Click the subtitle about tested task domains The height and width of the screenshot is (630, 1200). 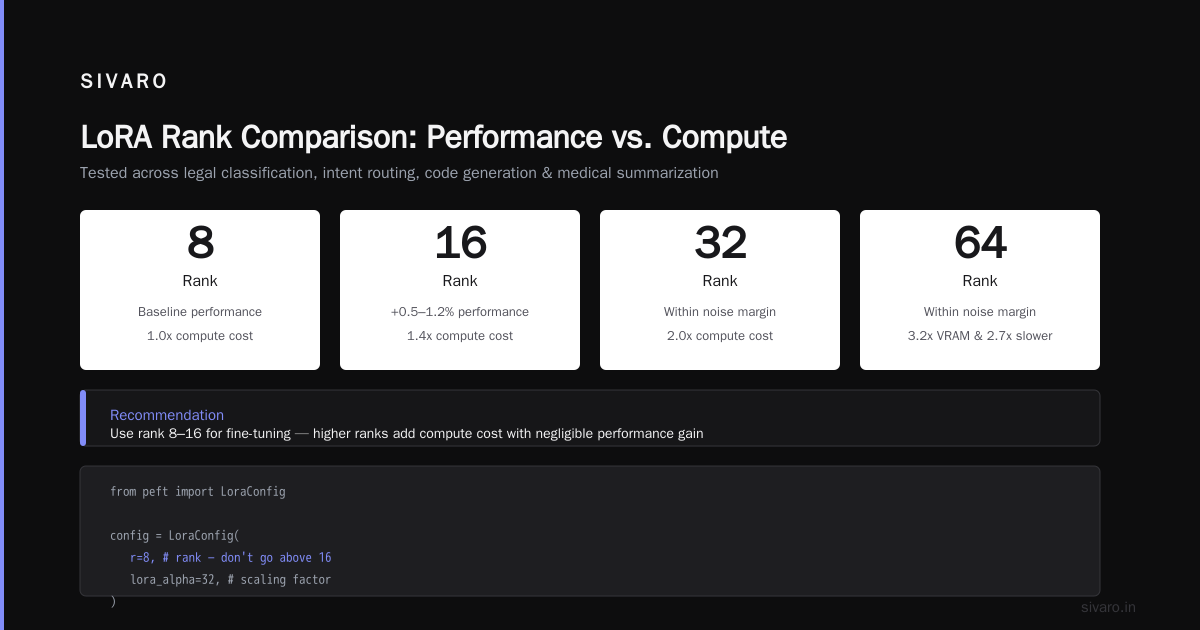(x=399, y=173)
